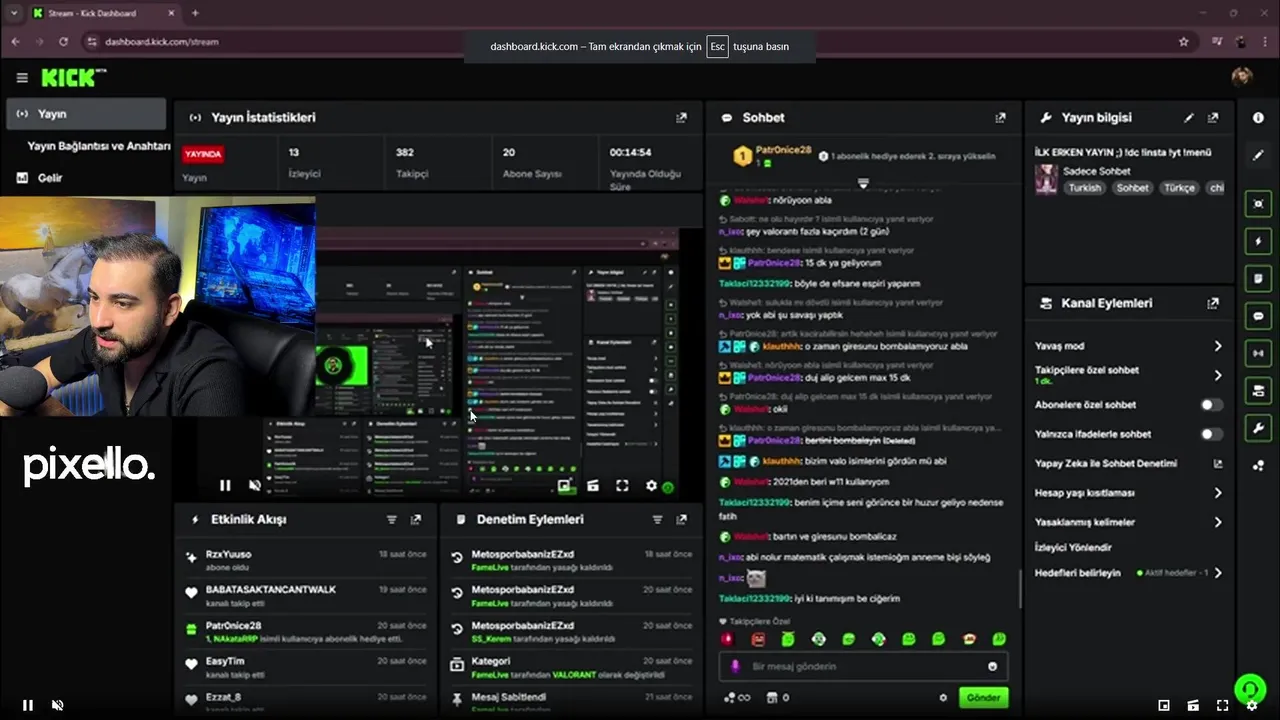Pop out the Kanal Eylemleri panel

tap(1213, 303)
